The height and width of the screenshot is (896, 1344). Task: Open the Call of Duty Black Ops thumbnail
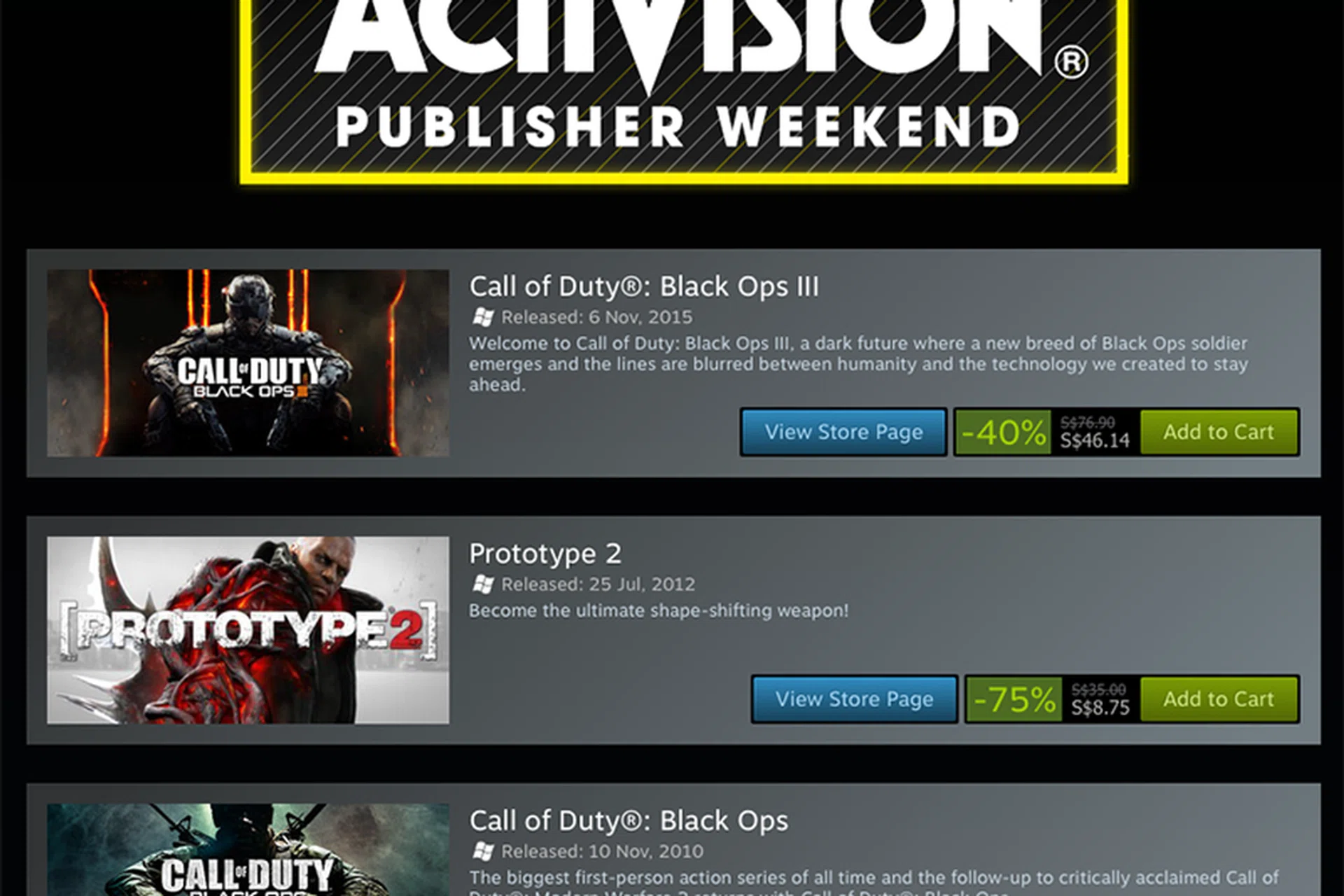[248, 850]
